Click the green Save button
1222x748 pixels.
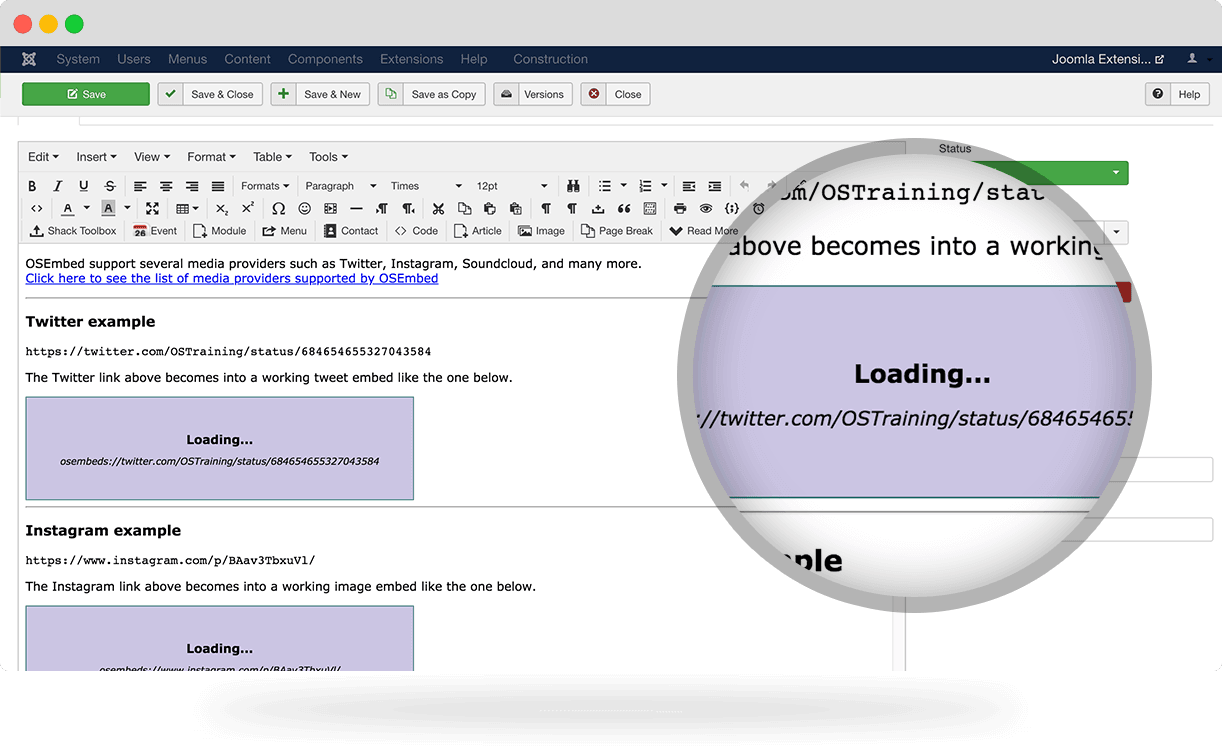click(x=86, y=94)
